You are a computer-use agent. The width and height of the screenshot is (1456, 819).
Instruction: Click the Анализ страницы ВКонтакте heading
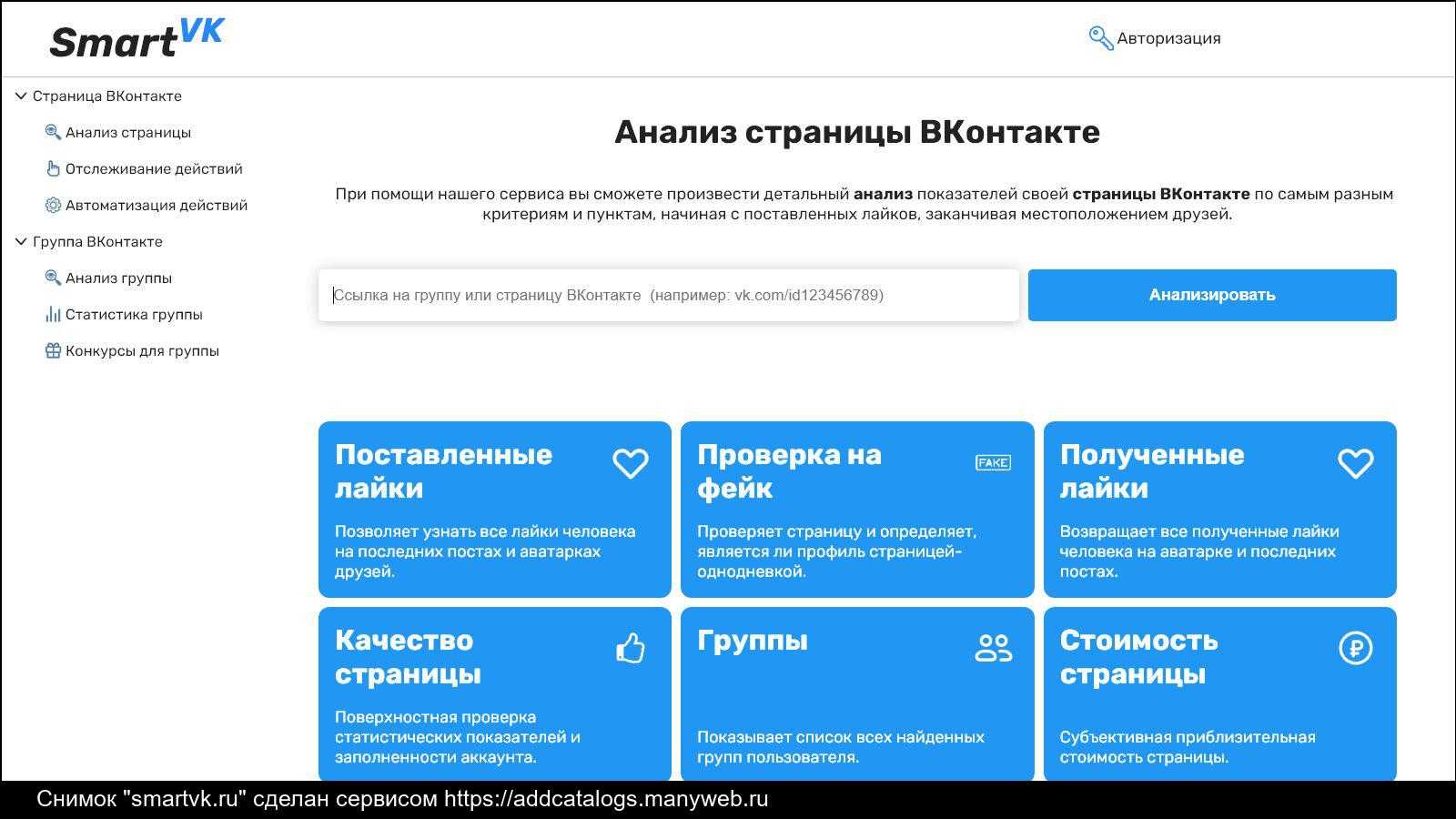coord(857,132)
